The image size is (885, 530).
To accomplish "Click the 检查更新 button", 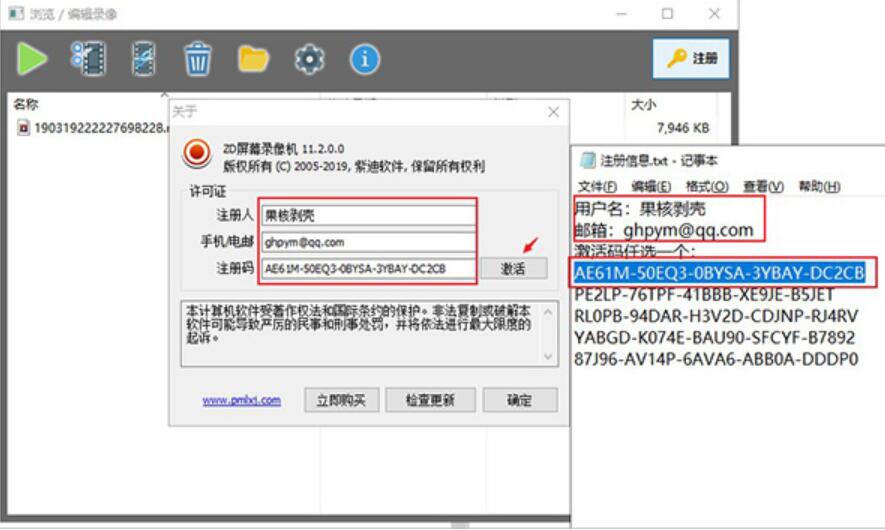I will [x=430, y=400].
